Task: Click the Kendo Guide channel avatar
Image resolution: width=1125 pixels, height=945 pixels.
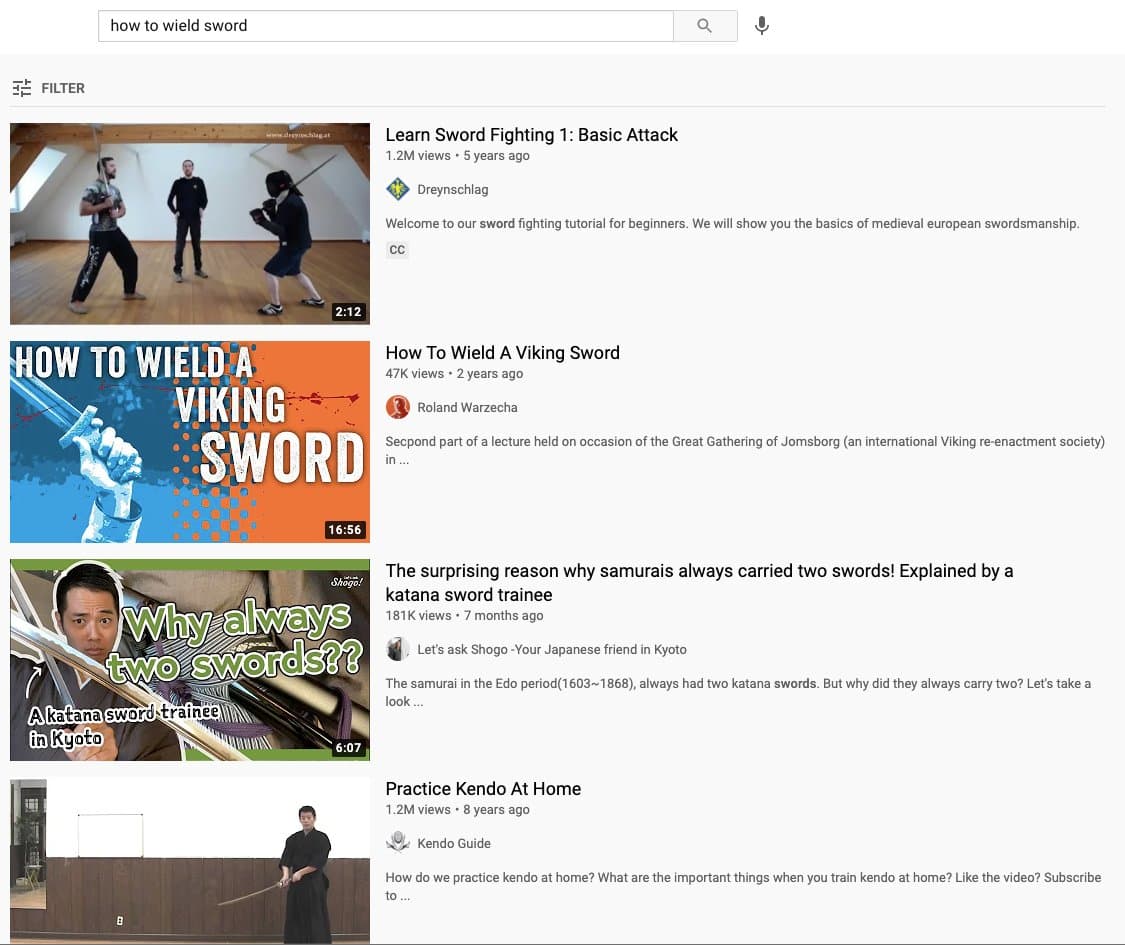Action: tap(398, 843)
